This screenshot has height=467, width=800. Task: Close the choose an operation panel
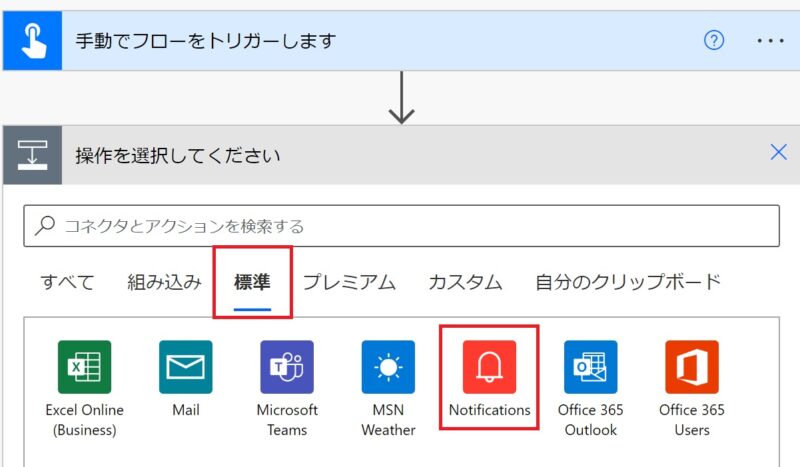(x=778, y=152)
